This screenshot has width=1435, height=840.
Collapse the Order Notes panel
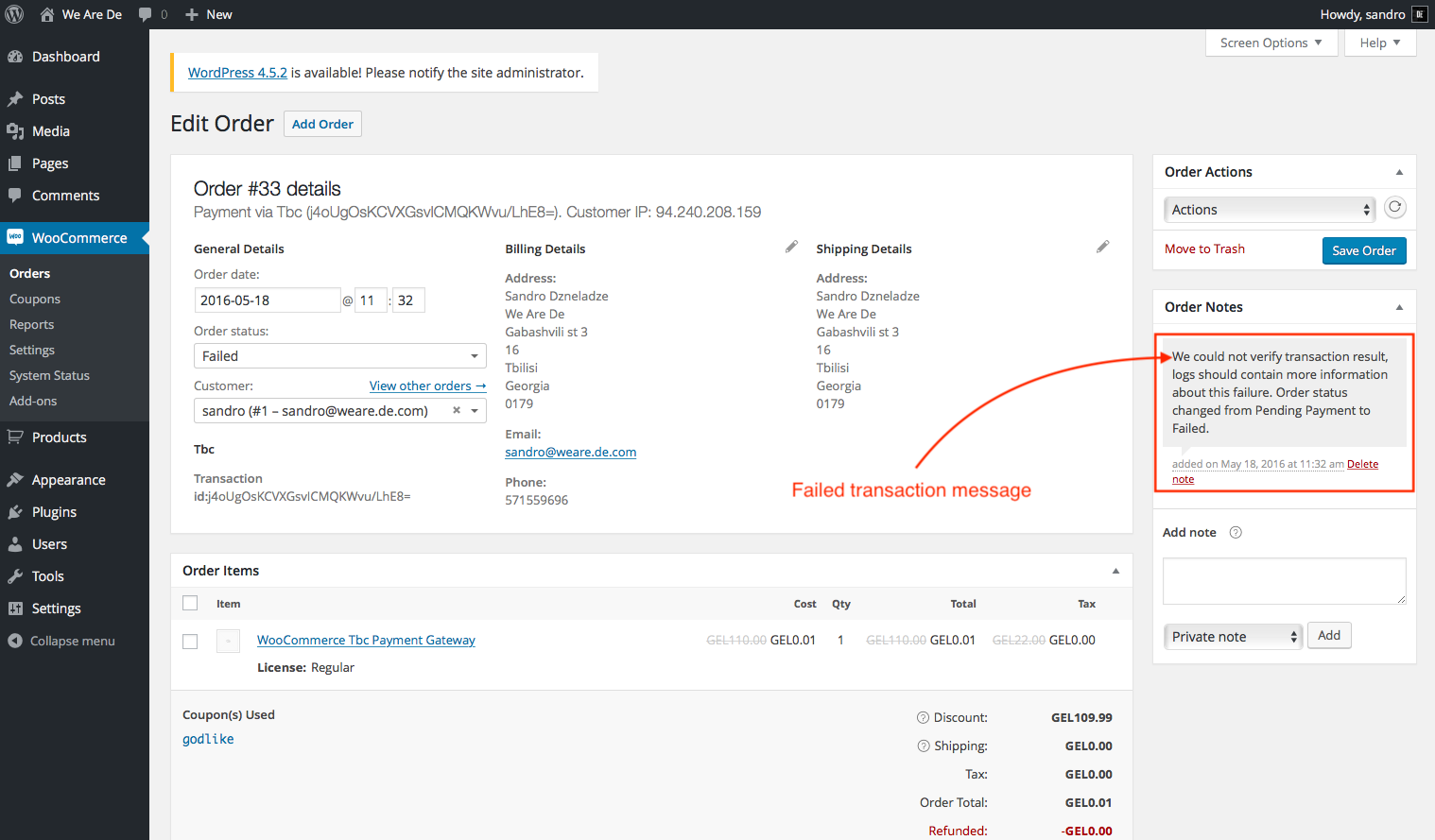(1399, 307)
